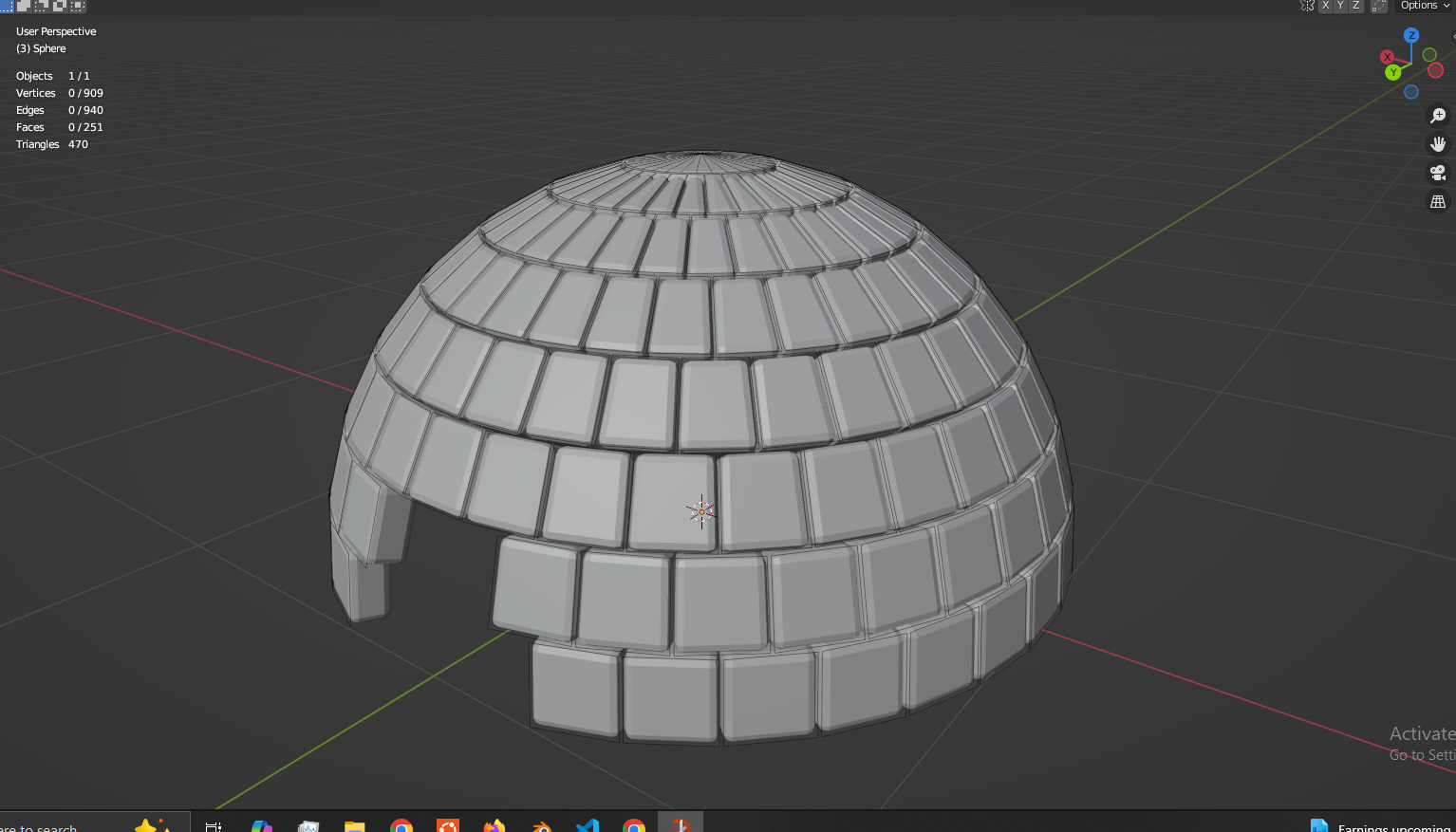This screenshot has width=1456, height=832.
Task: Click the green Y axis on the gizmo
Action: click(1393, 72)
